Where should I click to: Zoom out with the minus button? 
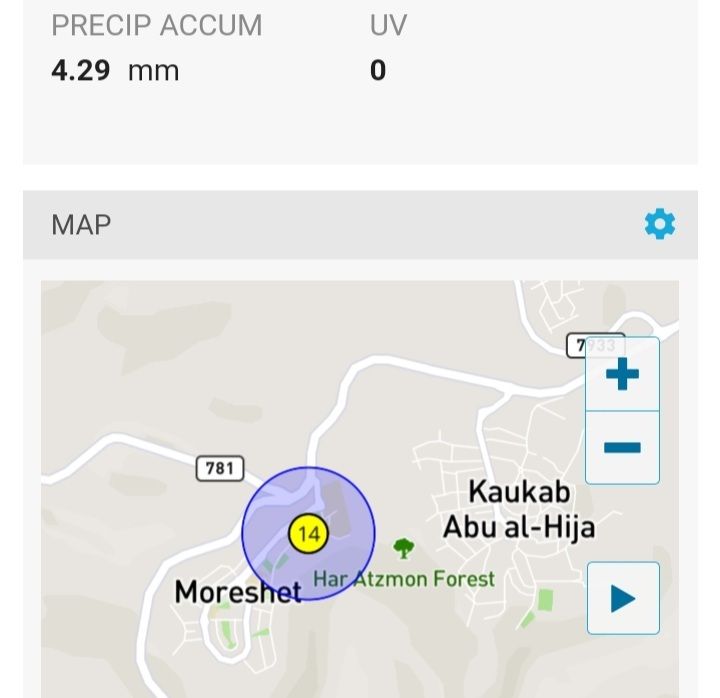tap(622, 447)
